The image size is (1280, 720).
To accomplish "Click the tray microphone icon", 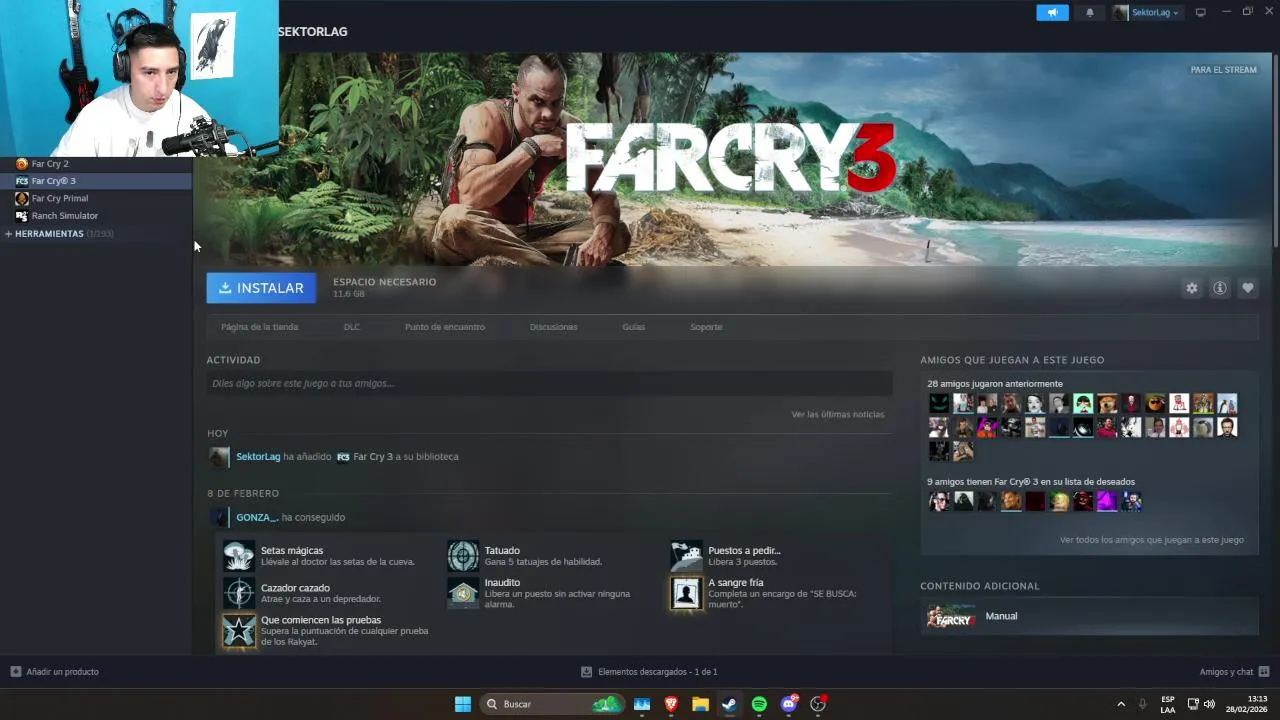I will point(1143,704).
